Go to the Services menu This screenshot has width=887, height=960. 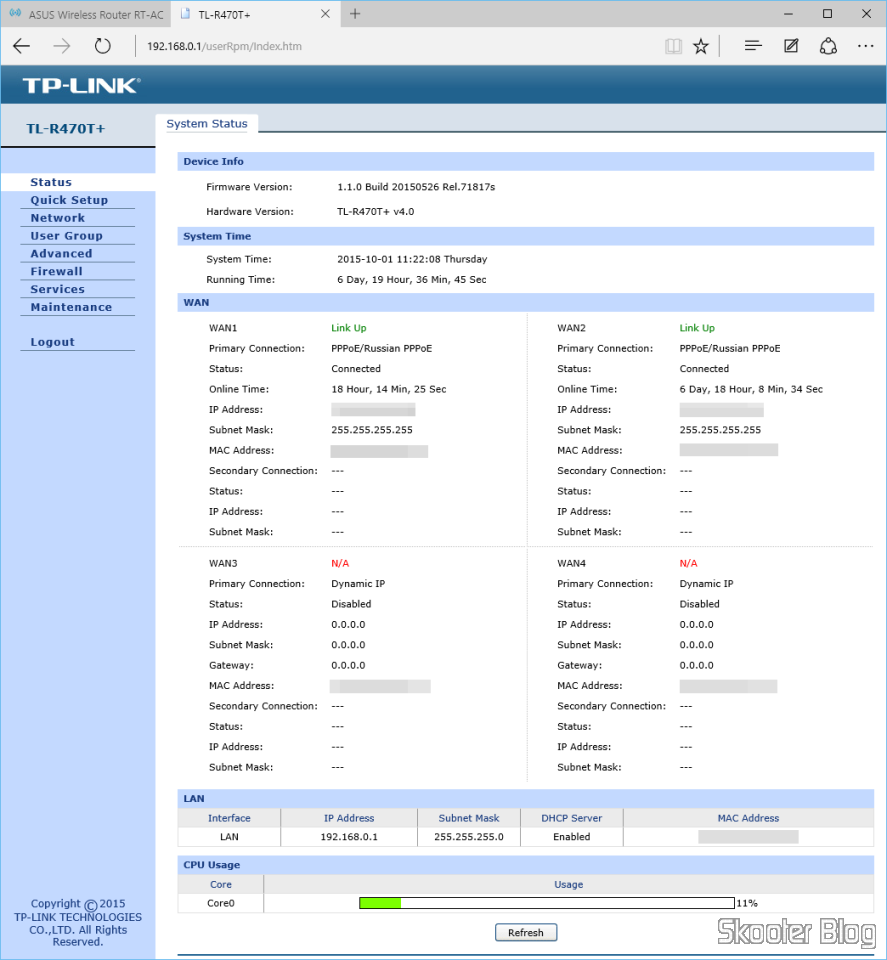(58, 289)
